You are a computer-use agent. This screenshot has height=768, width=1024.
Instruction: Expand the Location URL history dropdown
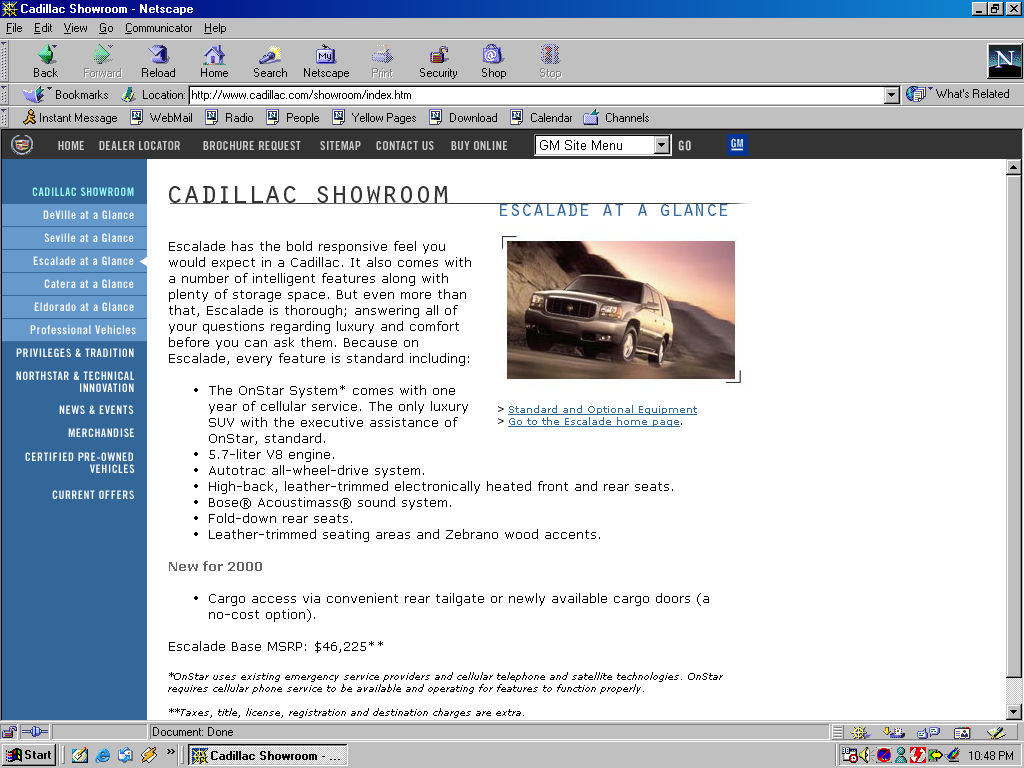click(x=891, y=95)
